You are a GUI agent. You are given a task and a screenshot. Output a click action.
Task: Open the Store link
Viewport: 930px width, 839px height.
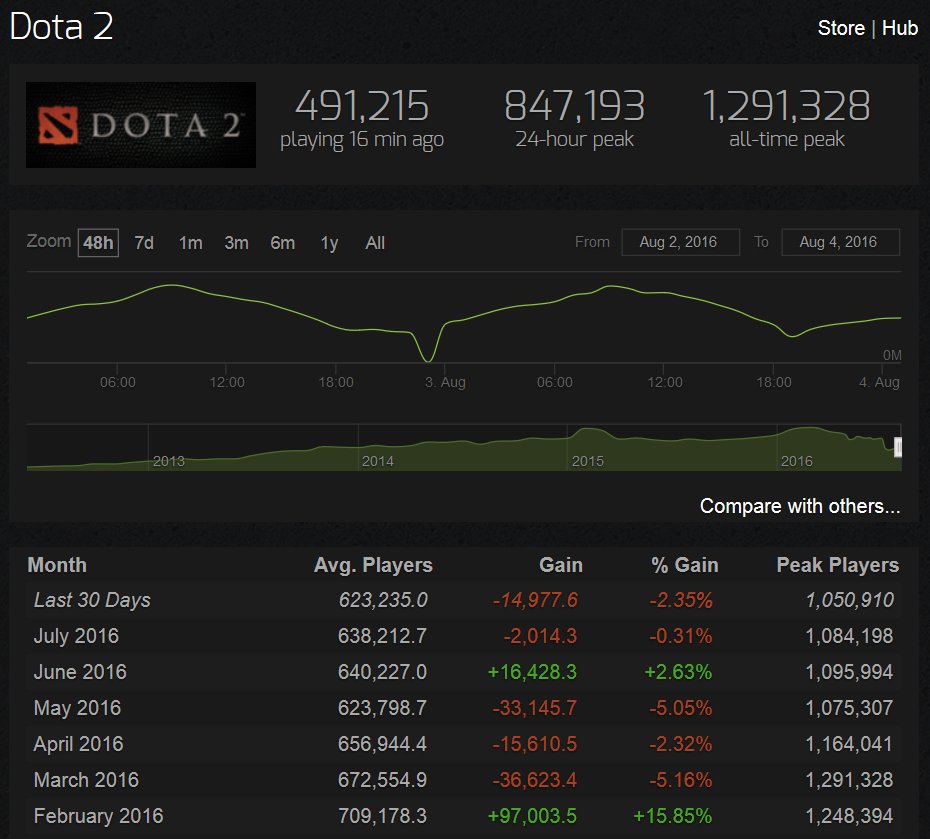(x=840, y=28)
